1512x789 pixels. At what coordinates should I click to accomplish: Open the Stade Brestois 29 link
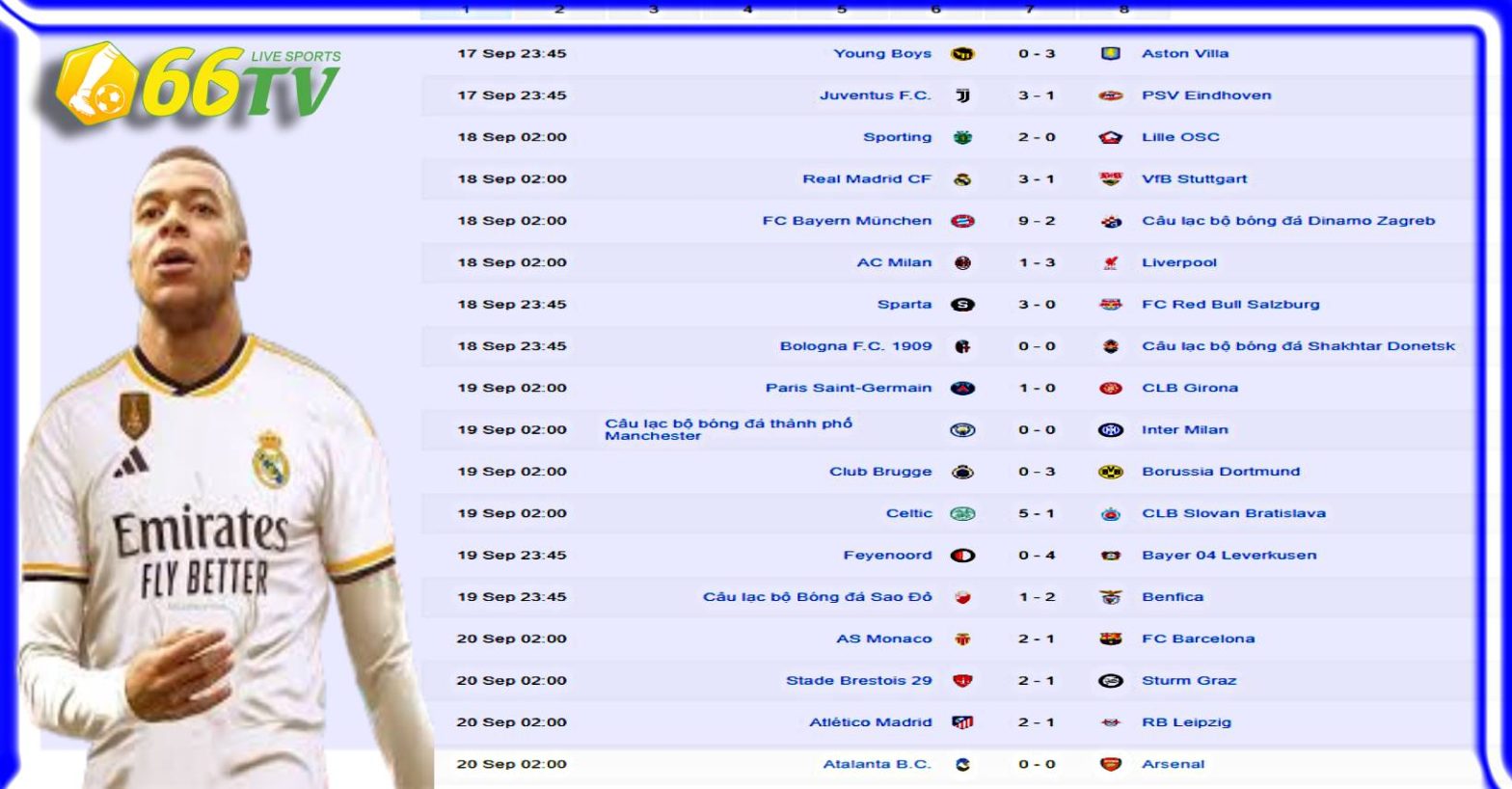coord(859,681)
